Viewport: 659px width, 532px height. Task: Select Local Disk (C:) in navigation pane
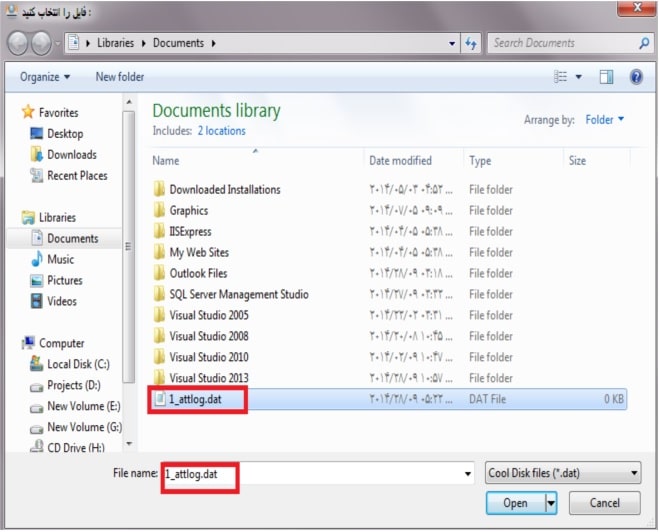78,365
